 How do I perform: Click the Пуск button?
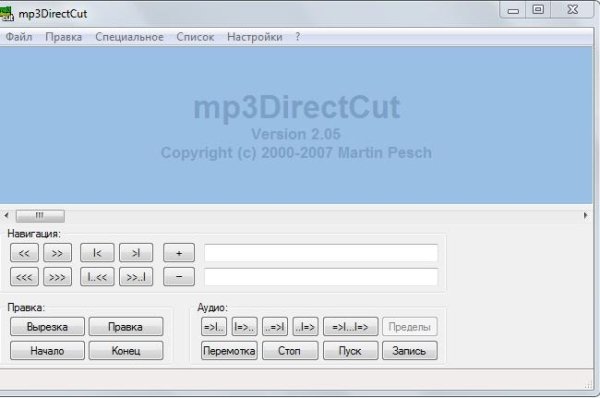[x=351, y=351]
